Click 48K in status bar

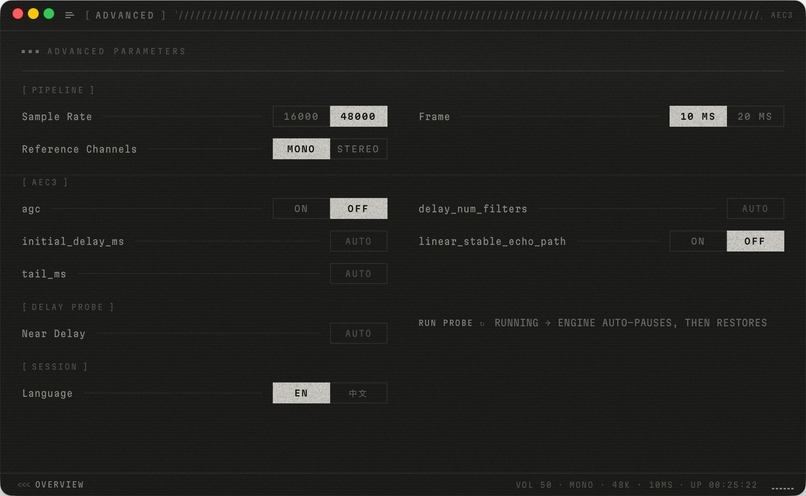click(621, 485)
